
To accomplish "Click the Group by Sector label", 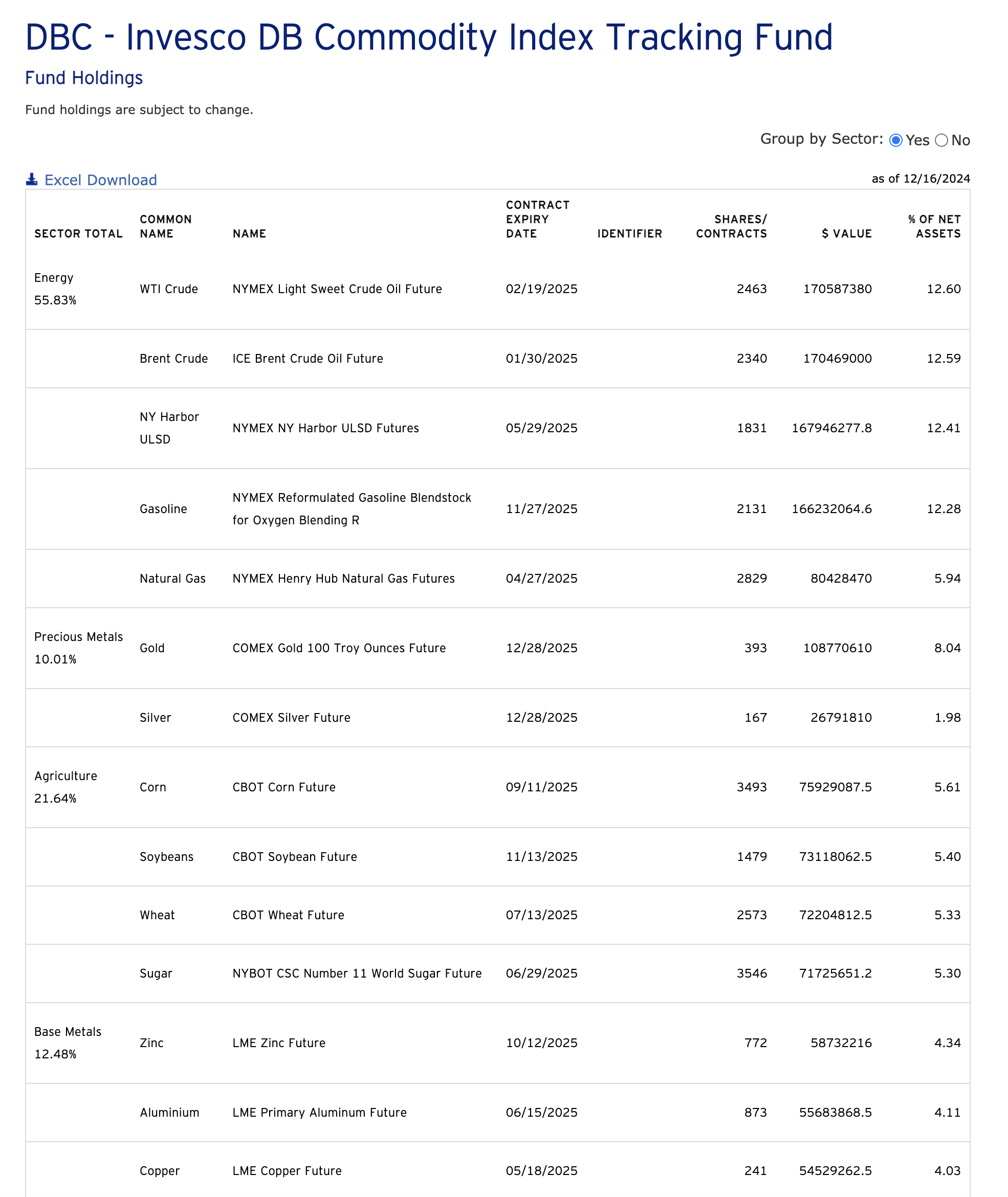I will [819, 139].
